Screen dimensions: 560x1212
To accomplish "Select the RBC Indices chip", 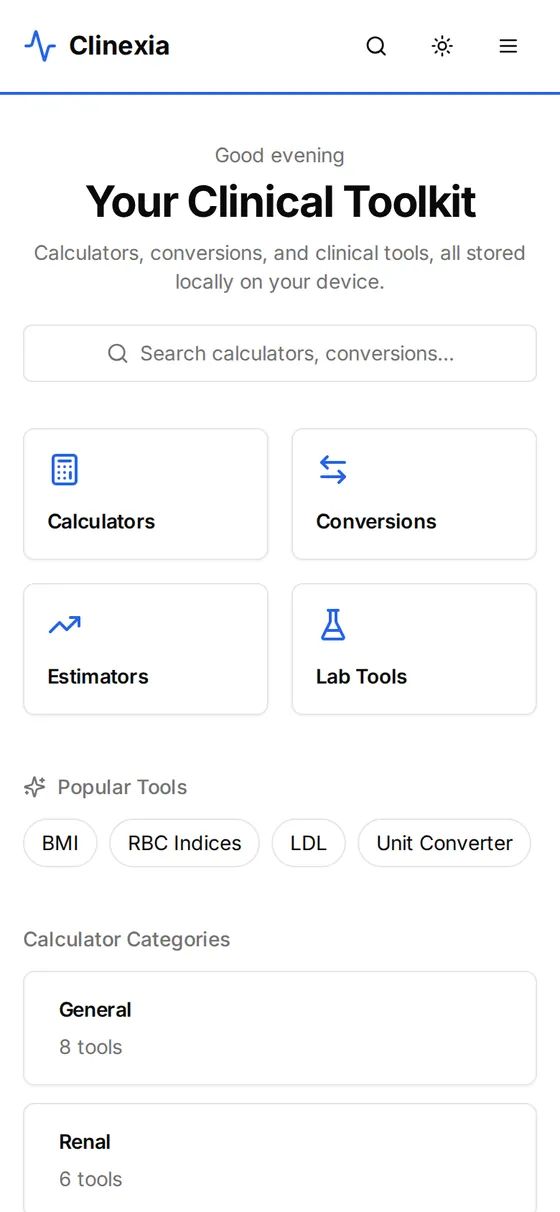I will 184,843.
